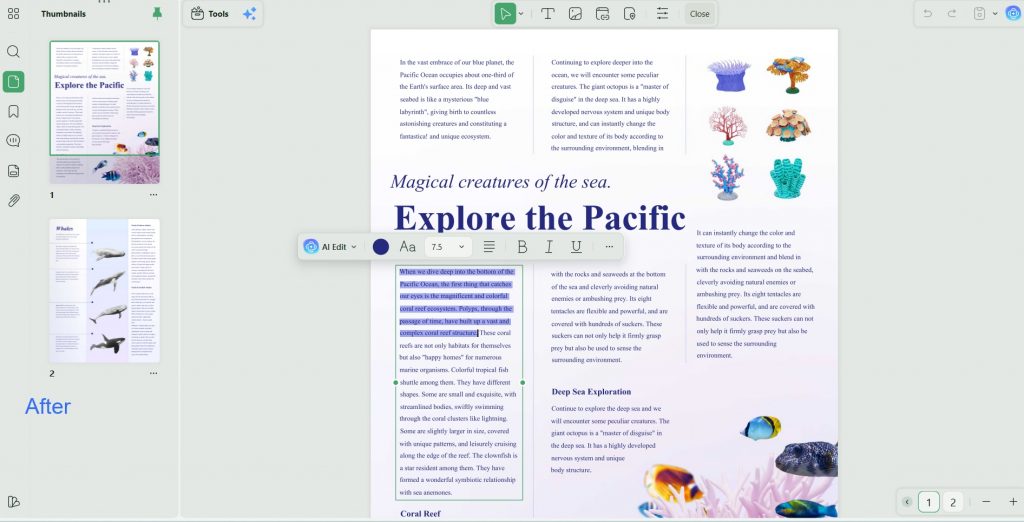
Task: Click the purple sea anemone image
Action: (728, 75)
